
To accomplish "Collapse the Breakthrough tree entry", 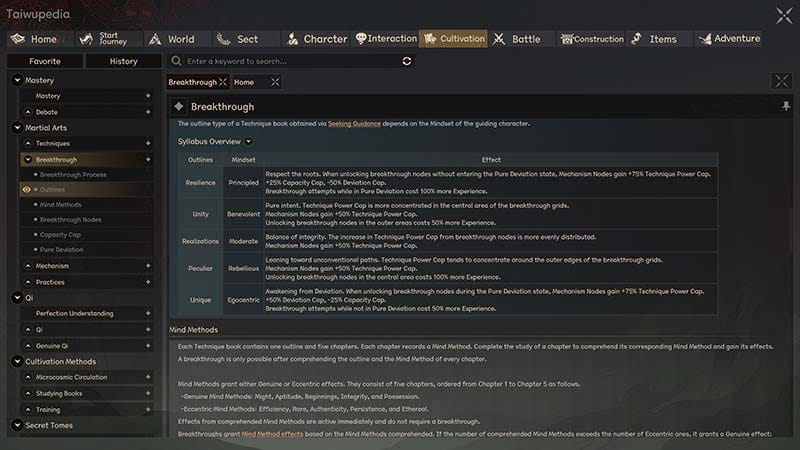I will point(28,160).
